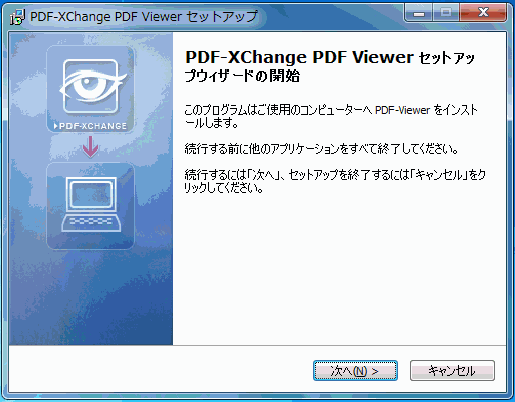This screenshot has height=402, width=515.
Task: Minimize the setup window
Action: (x=419, y=13)
